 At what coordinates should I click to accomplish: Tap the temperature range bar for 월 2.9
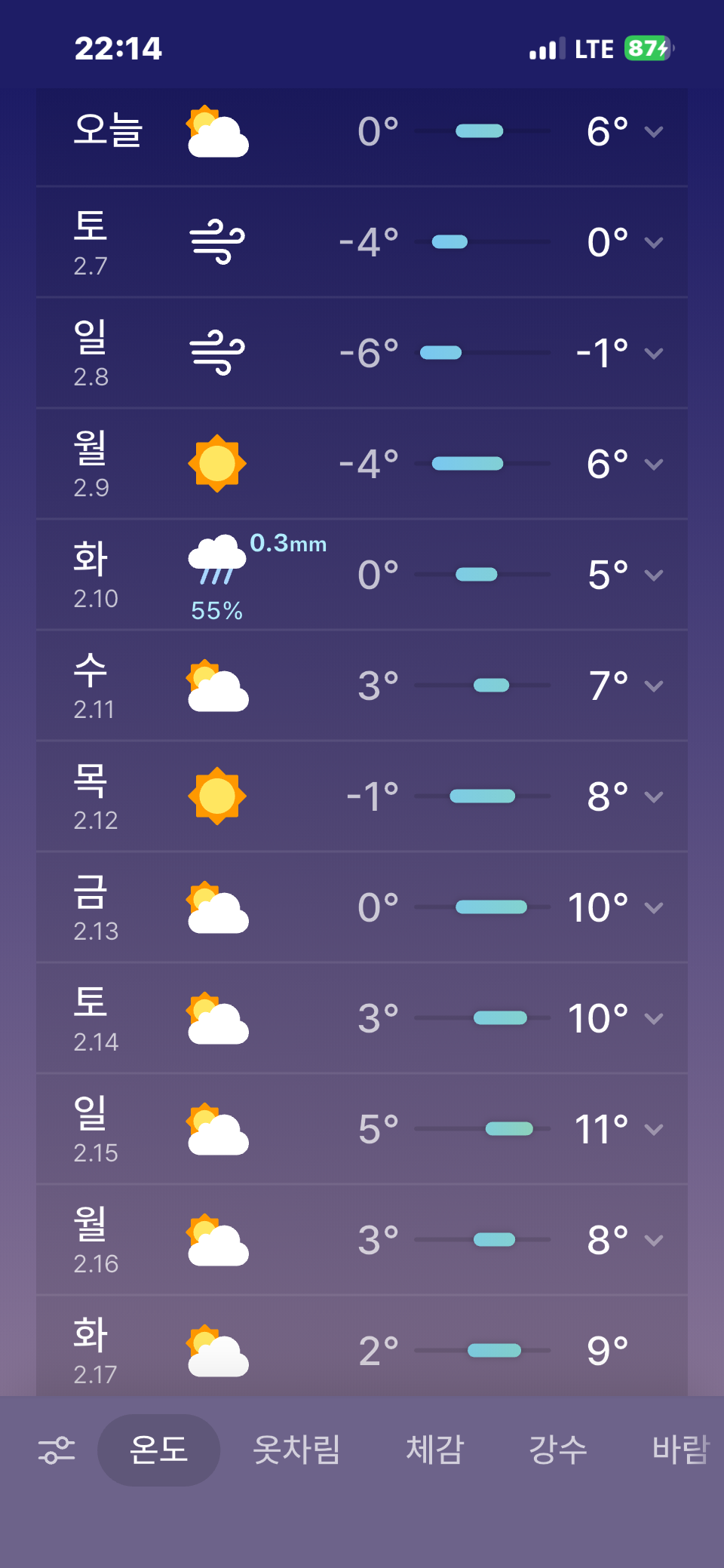(468, 463)
